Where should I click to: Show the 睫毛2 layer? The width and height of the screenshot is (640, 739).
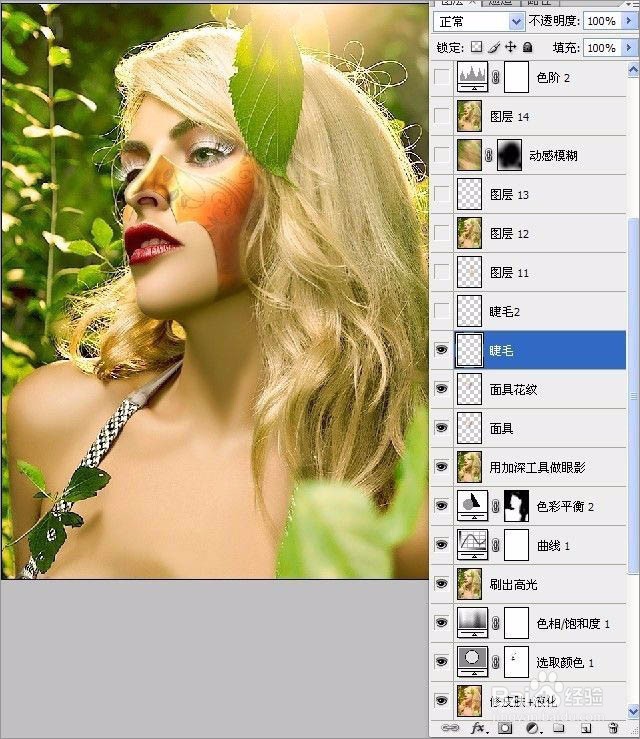click(441, 311)
